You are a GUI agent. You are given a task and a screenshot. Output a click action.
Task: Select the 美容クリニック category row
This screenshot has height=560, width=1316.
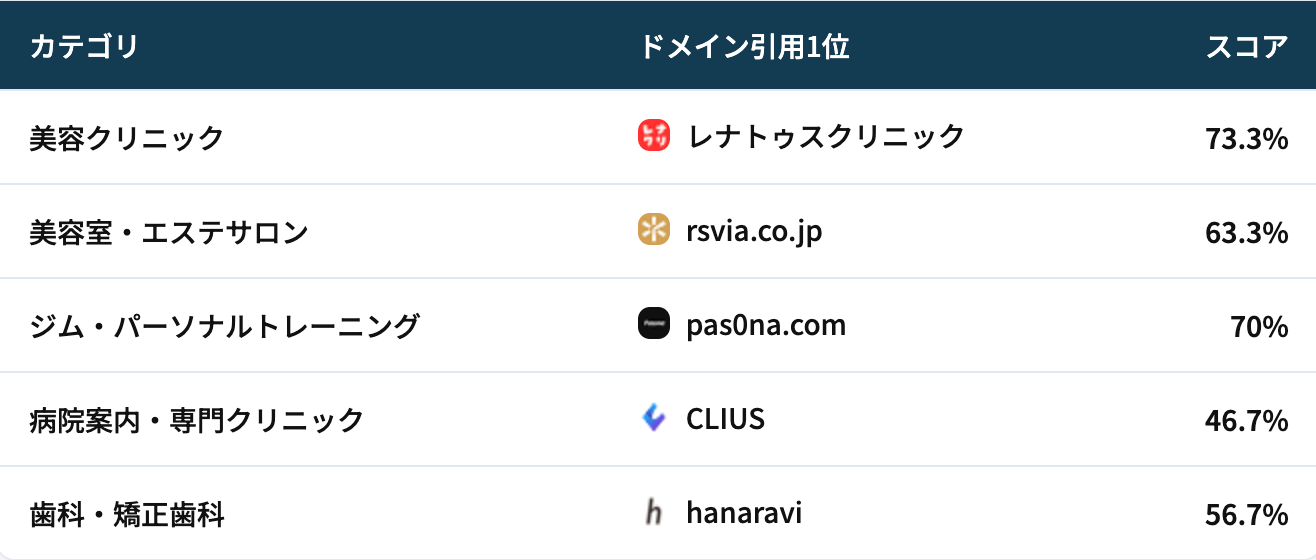(127, 137)
